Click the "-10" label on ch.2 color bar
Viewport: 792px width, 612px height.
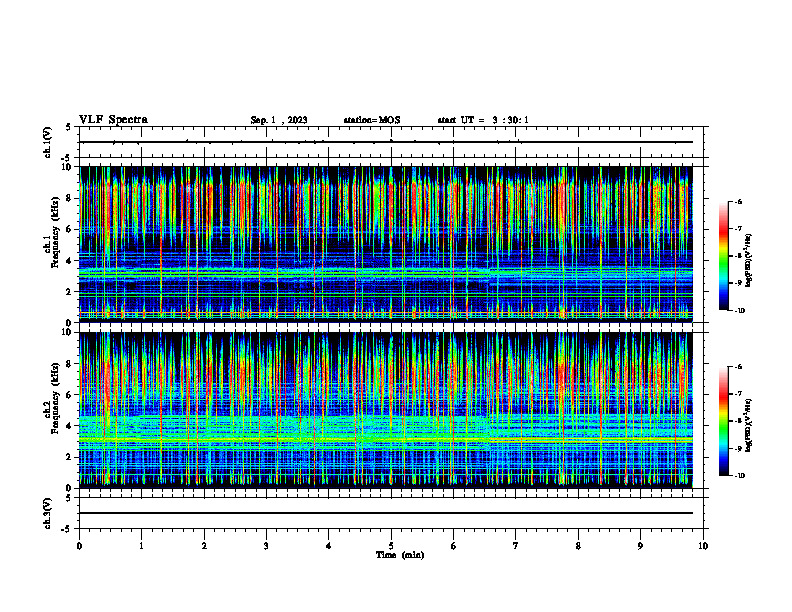pyautogui.click(x=739, y=476)
